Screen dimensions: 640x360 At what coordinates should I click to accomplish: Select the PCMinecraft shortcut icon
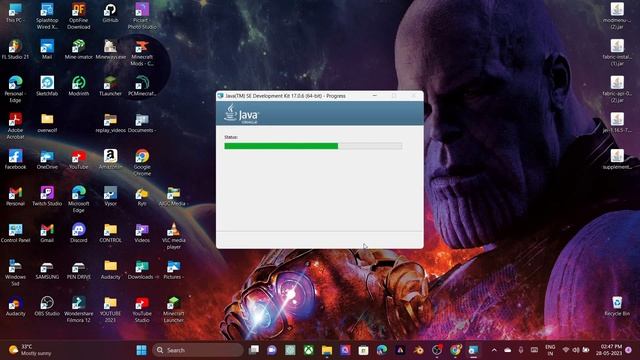[x=142, y=86]
